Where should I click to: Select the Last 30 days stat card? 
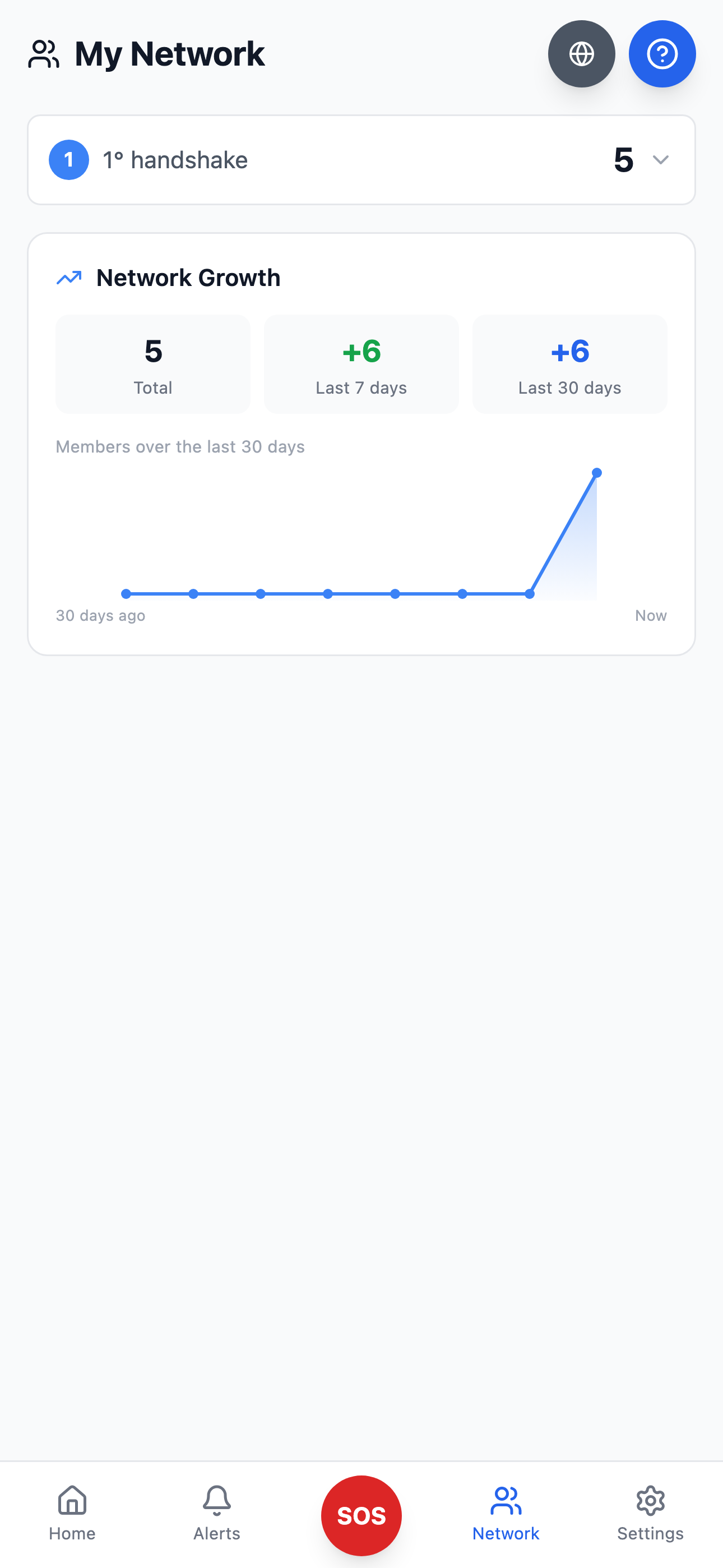pyautogui.click(x=569, y=364)
